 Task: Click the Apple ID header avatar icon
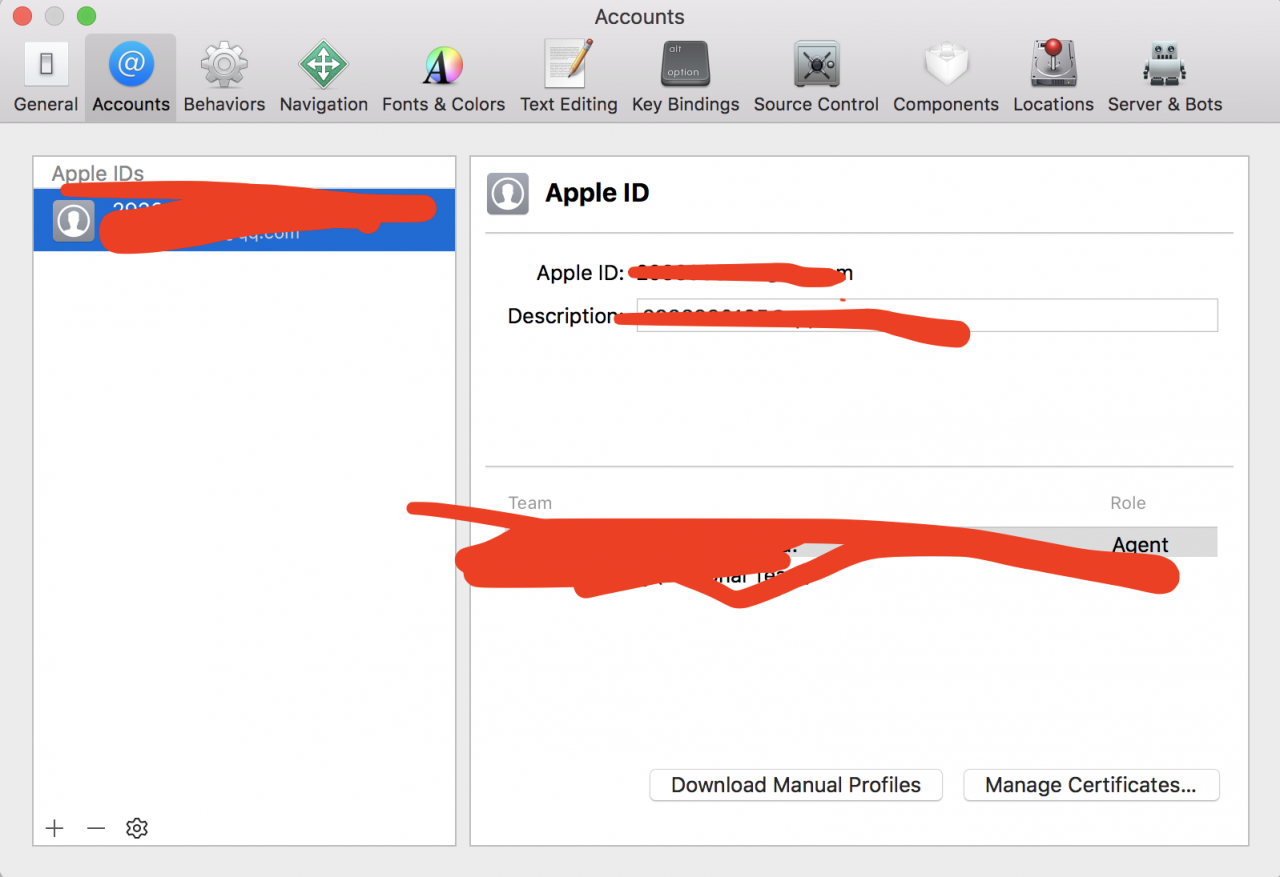[x=507, y=194]
